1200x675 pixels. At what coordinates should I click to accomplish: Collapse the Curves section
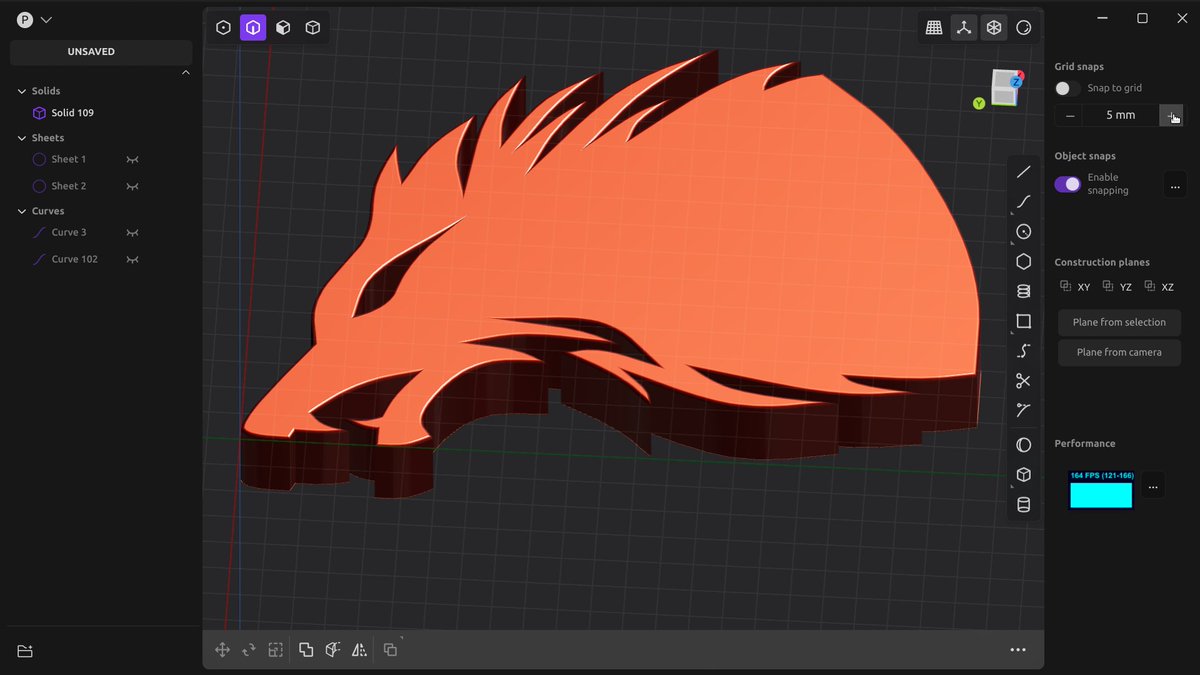pos(22,210)
